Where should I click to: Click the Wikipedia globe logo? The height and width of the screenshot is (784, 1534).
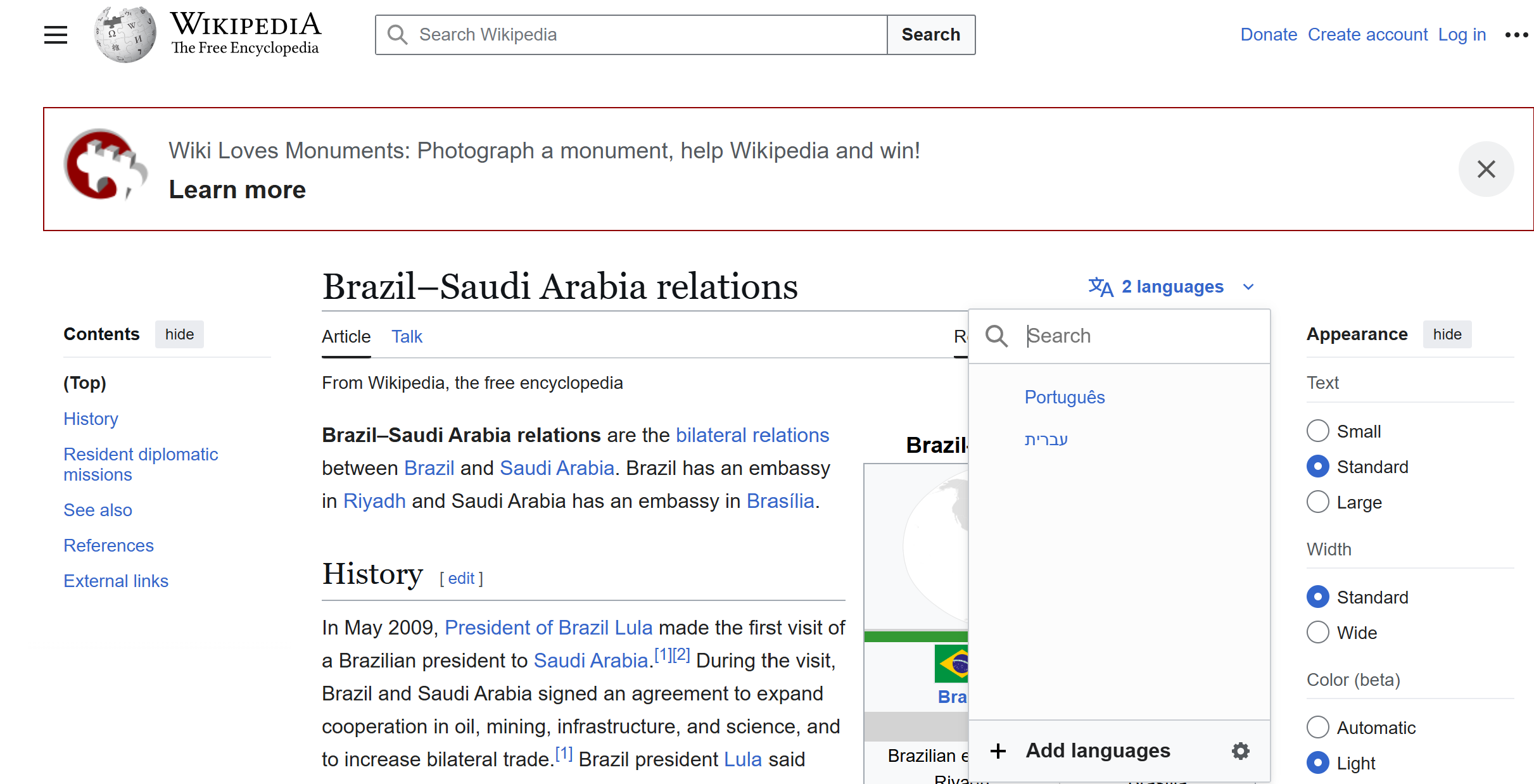(x=125, y=35)
